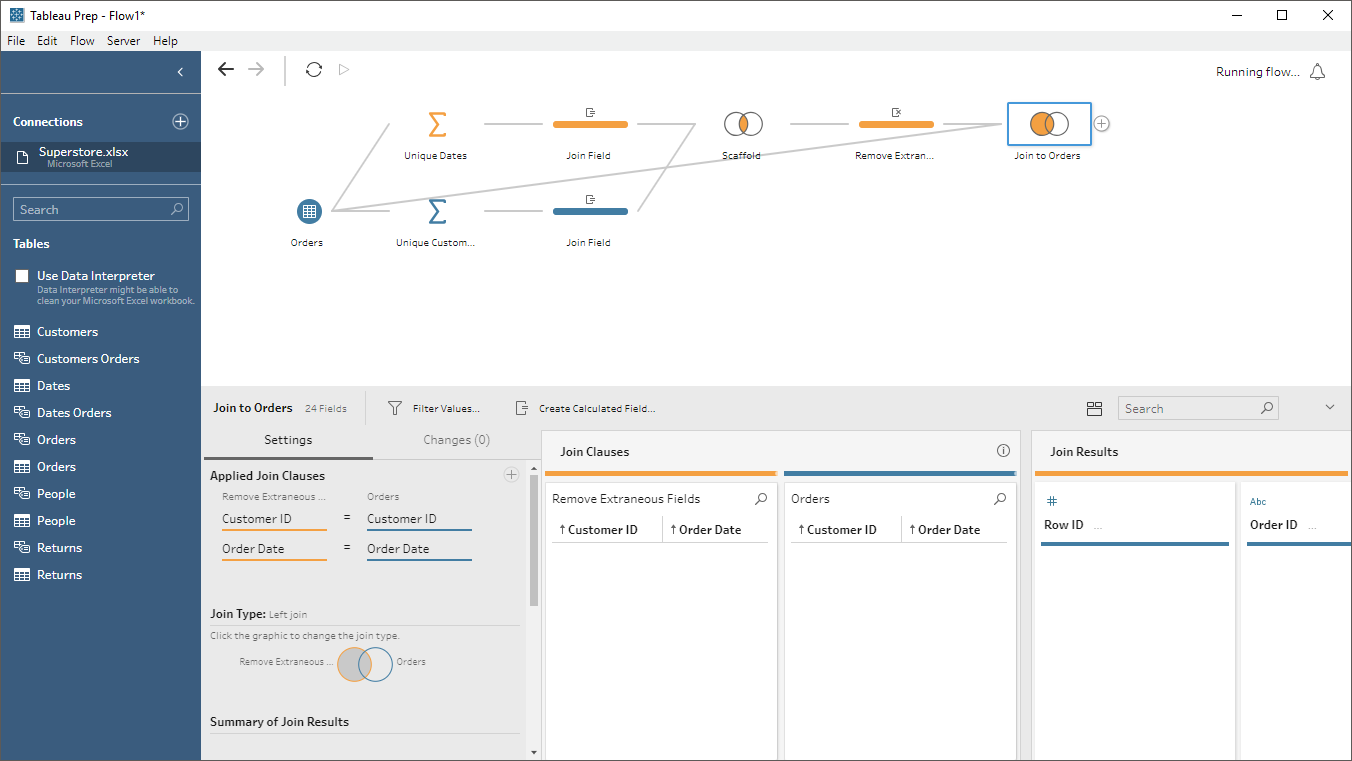Select the Scaffold join step
This screenshot has width=1352, height=761.
point(743,124)
